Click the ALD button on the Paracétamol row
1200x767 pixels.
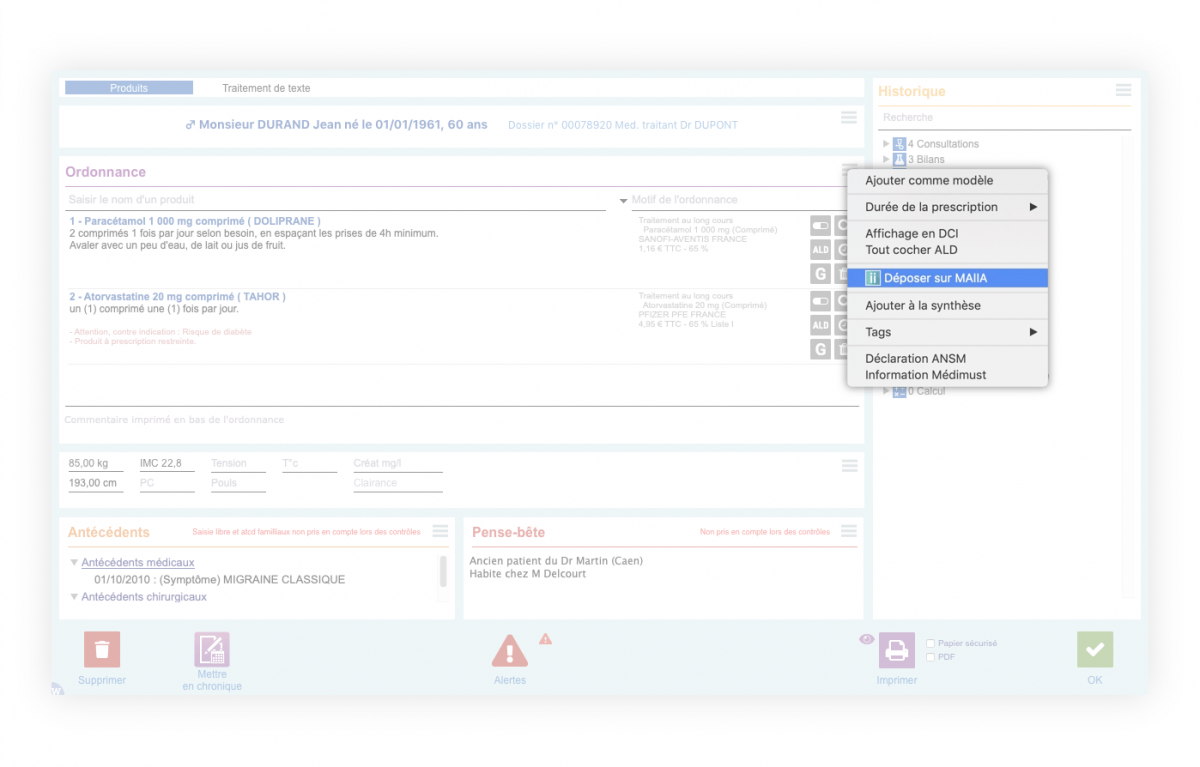point(820,250)
